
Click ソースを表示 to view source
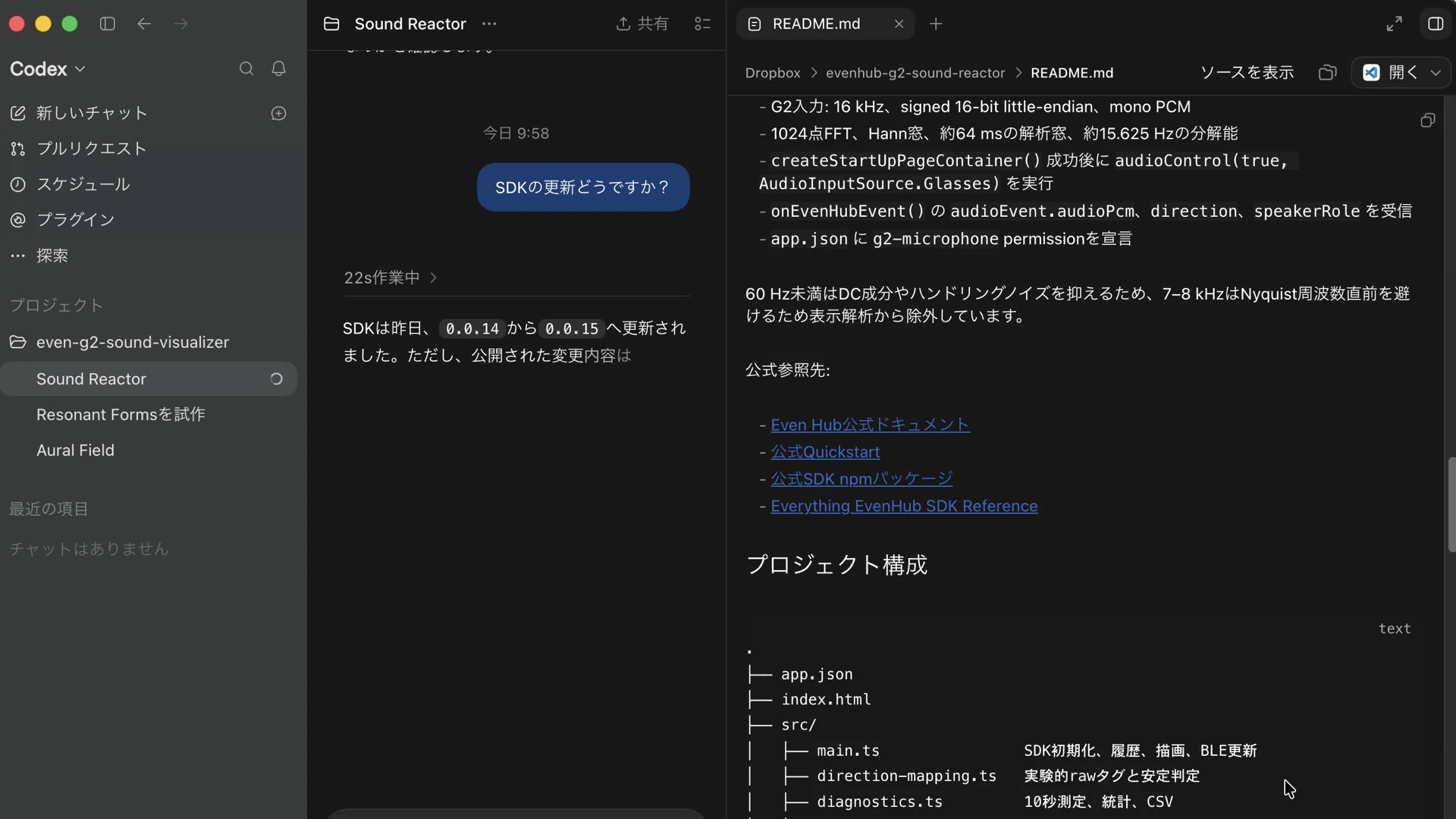coord(1247,72)
